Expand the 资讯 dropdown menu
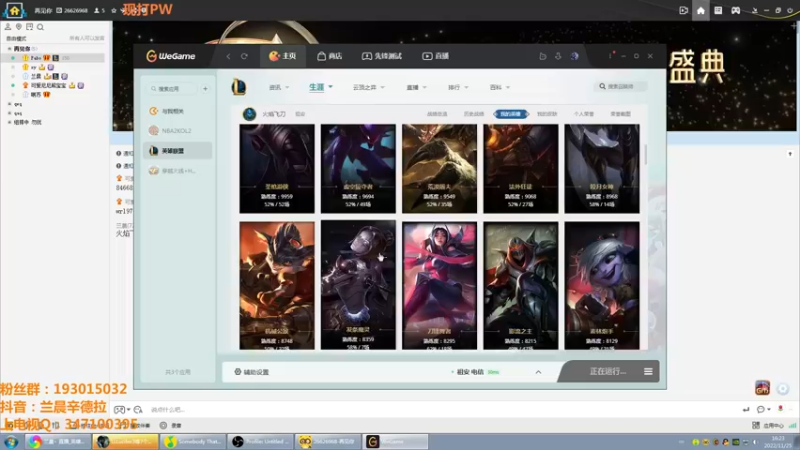 point(279,87)
